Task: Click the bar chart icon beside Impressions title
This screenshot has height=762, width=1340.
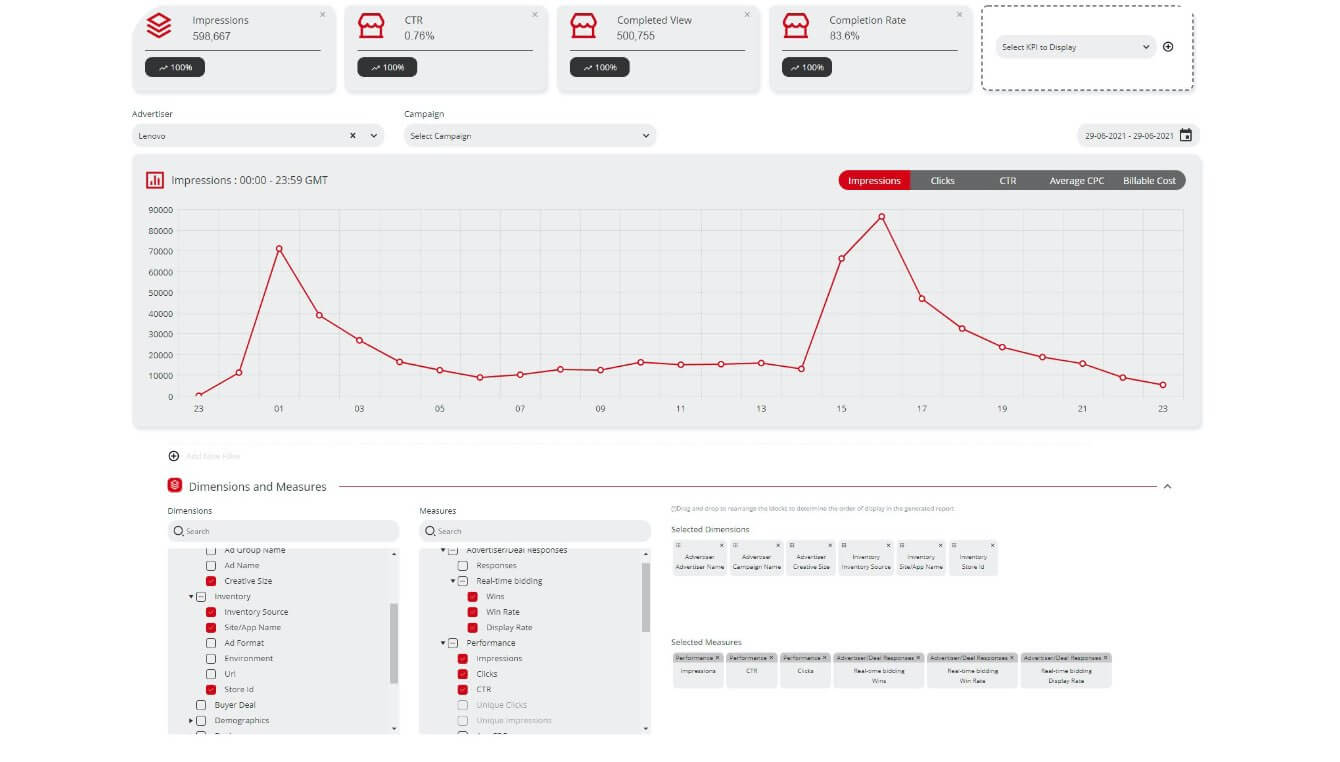Action: click(155, 180)
